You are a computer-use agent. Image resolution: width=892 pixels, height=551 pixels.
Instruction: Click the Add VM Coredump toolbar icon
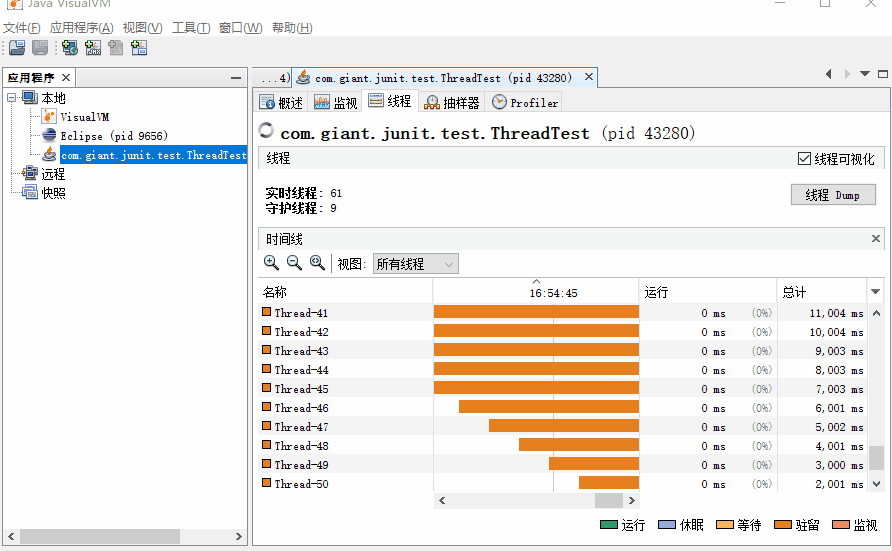click(x=115, y=48)
